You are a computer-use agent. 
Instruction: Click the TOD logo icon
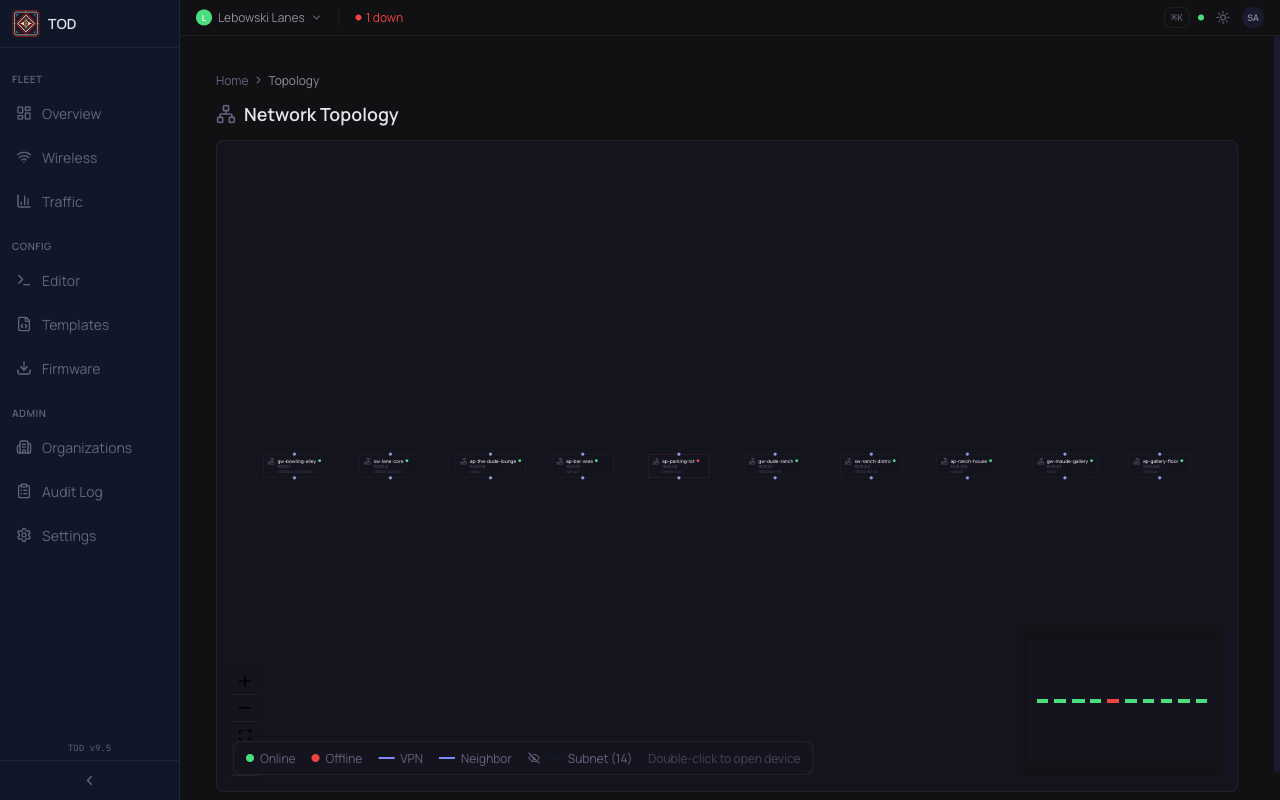25,24
